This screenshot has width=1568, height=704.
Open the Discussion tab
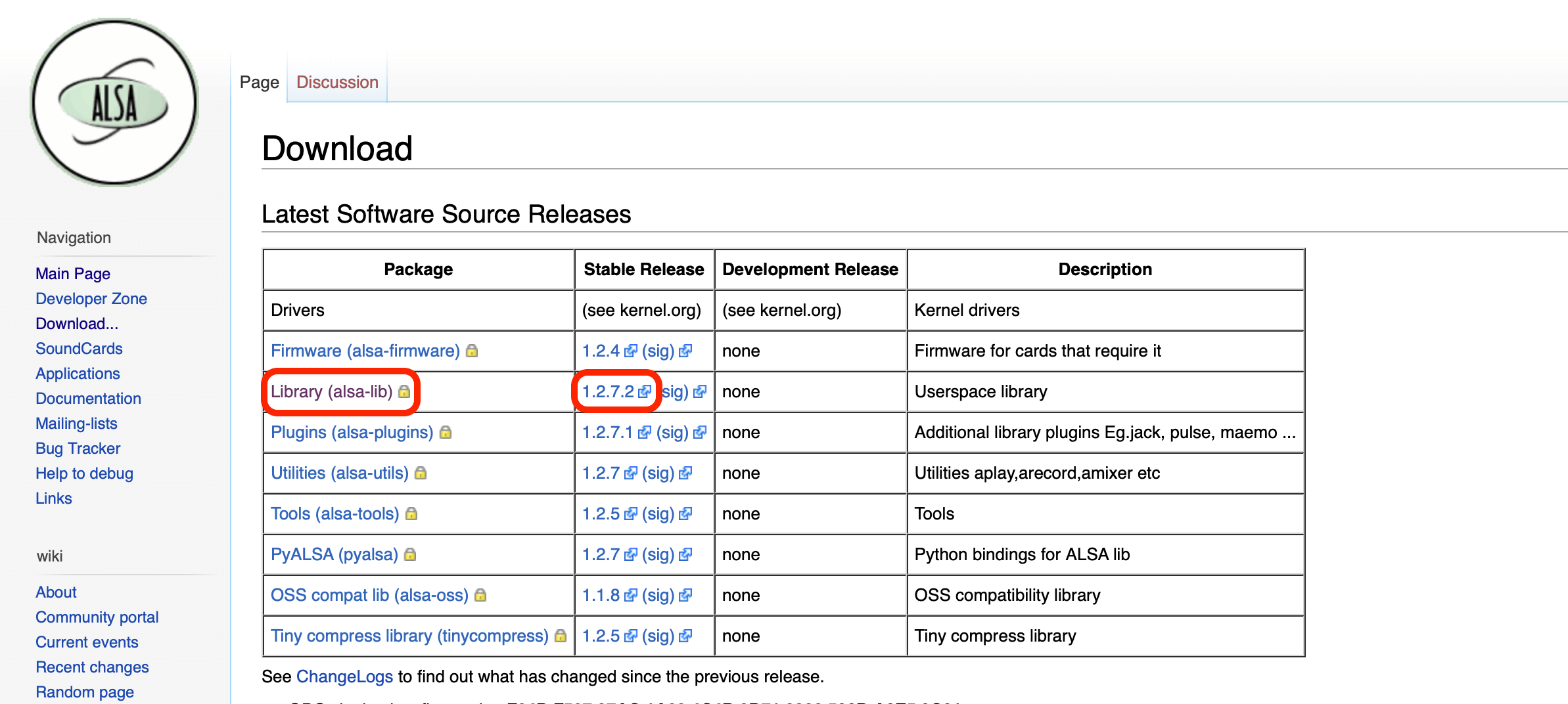click(x=337, y=82)
